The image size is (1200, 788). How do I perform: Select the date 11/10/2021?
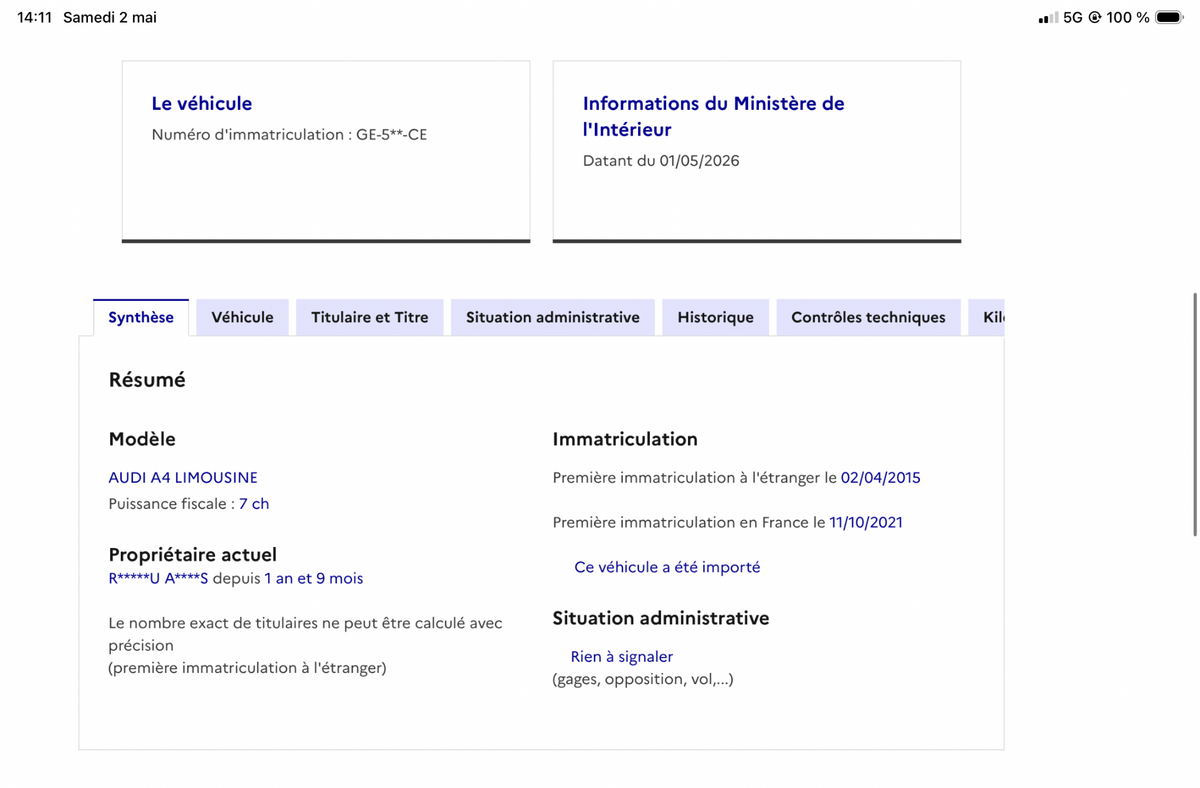pyautogui.click(x=866, y=522)
